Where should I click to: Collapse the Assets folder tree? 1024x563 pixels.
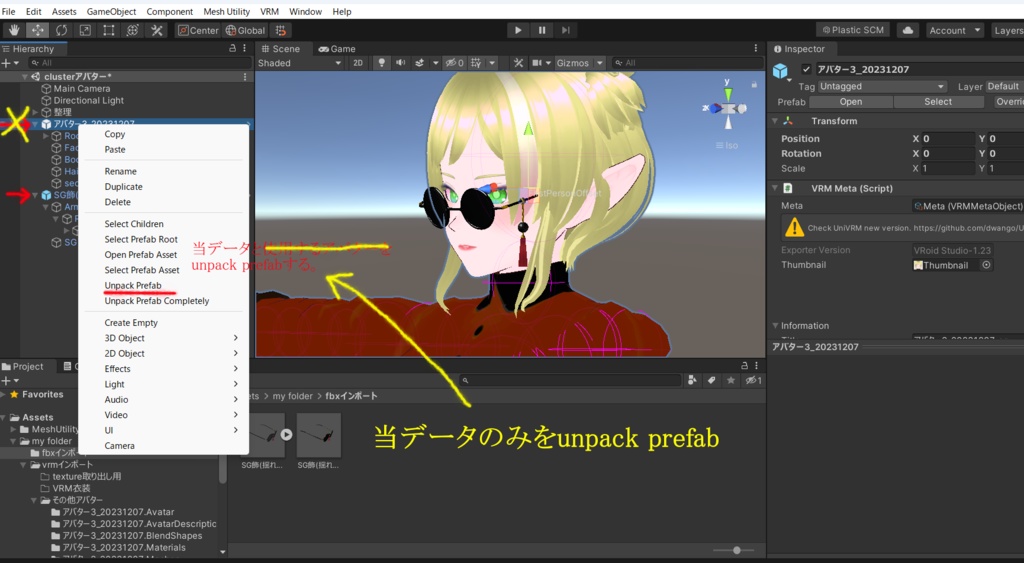pos(4,417)
